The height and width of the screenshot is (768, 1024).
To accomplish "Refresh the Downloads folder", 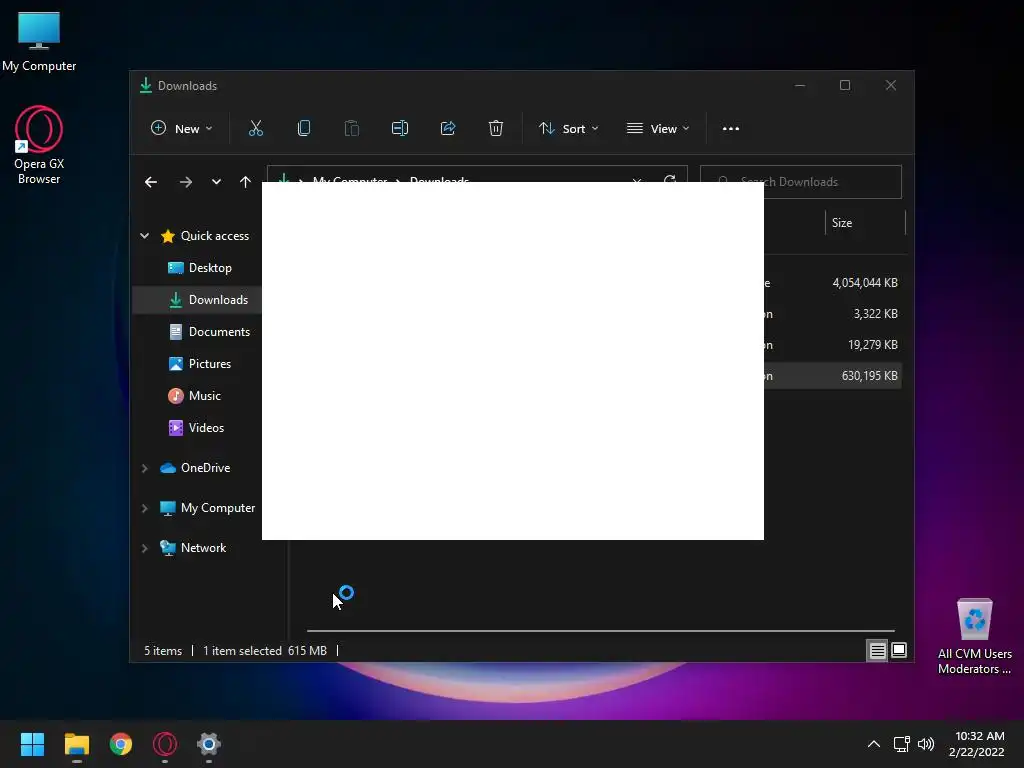I will point(669,178).
